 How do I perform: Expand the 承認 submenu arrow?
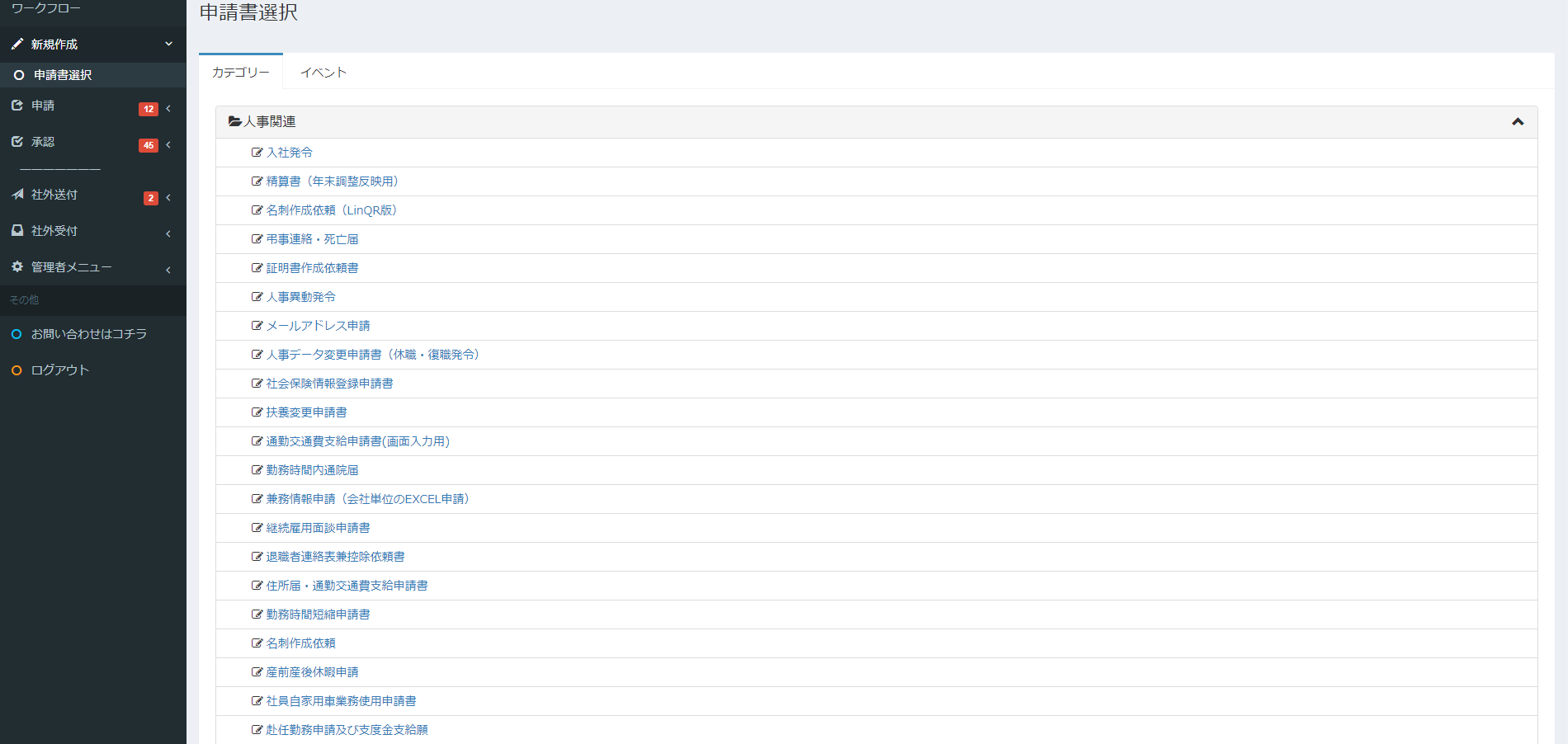(x=168, y=144)
